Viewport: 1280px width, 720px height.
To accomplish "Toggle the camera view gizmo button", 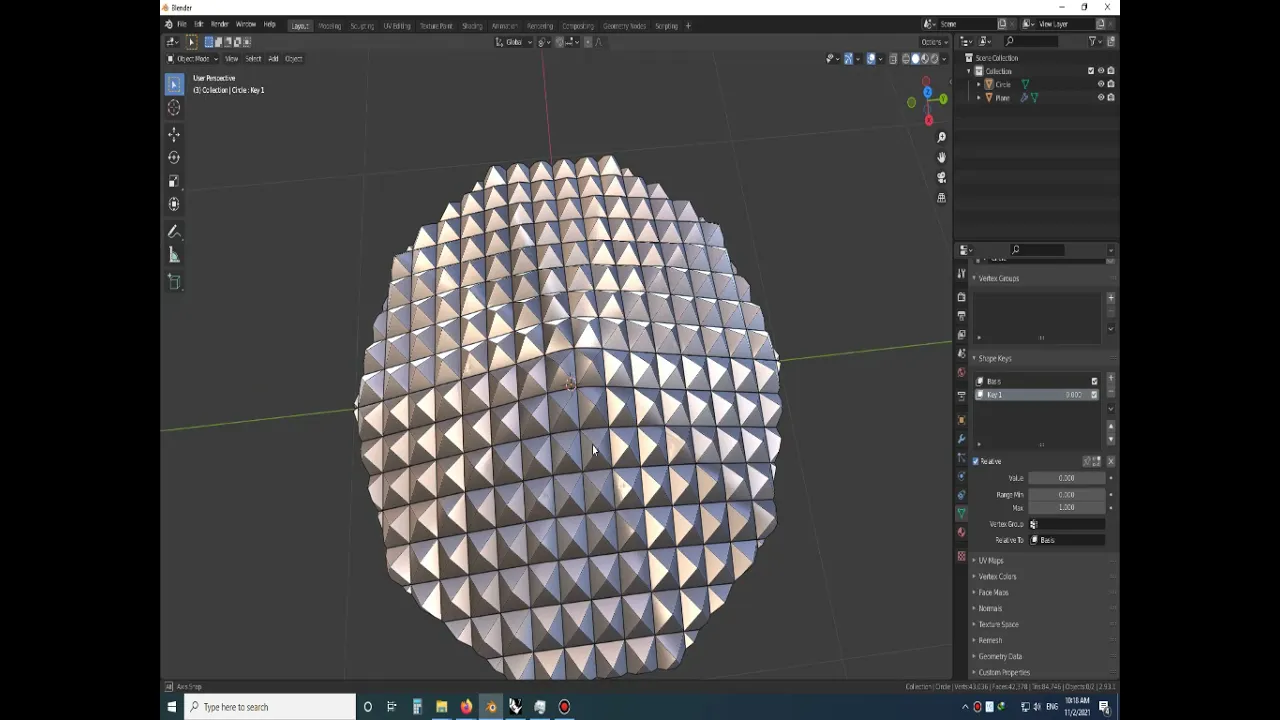I will point(941,177).
